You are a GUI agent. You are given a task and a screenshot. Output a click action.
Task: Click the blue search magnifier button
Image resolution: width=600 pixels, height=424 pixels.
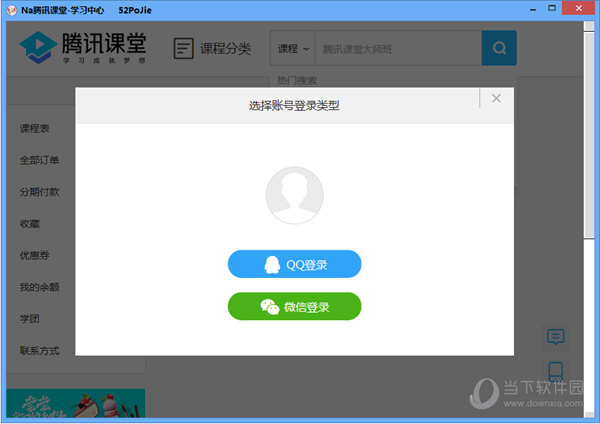(499, 48)
